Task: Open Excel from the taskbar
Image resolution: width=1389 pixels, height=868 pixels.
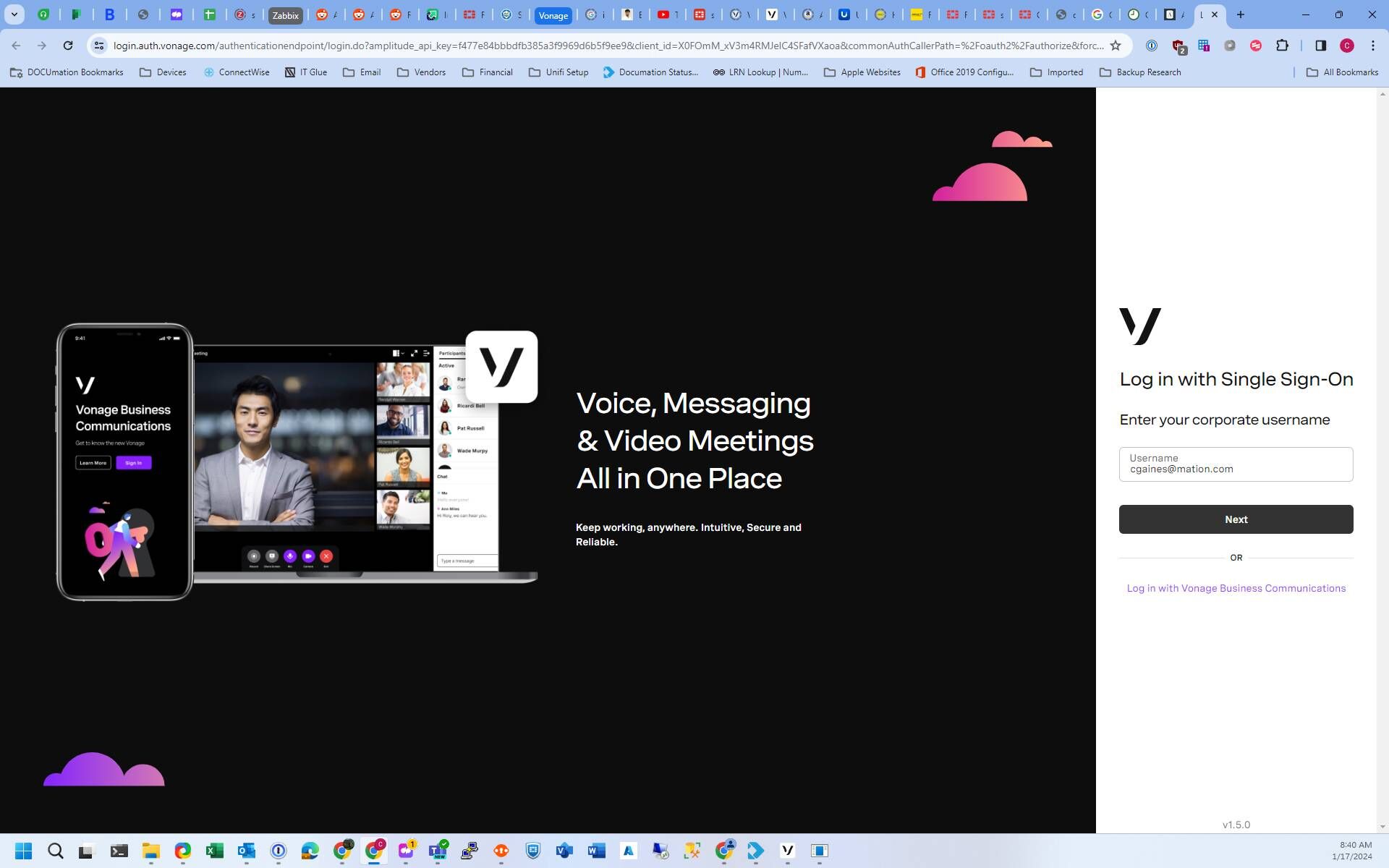Action: 214,851
